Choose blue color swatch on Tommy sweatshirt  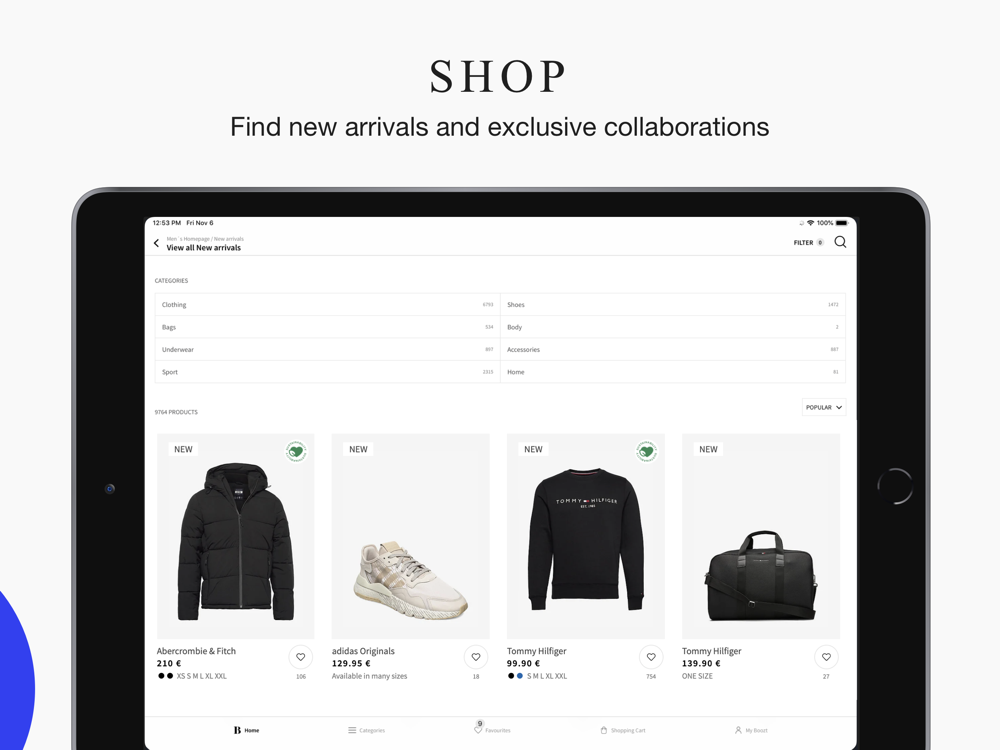click(520, 676)
